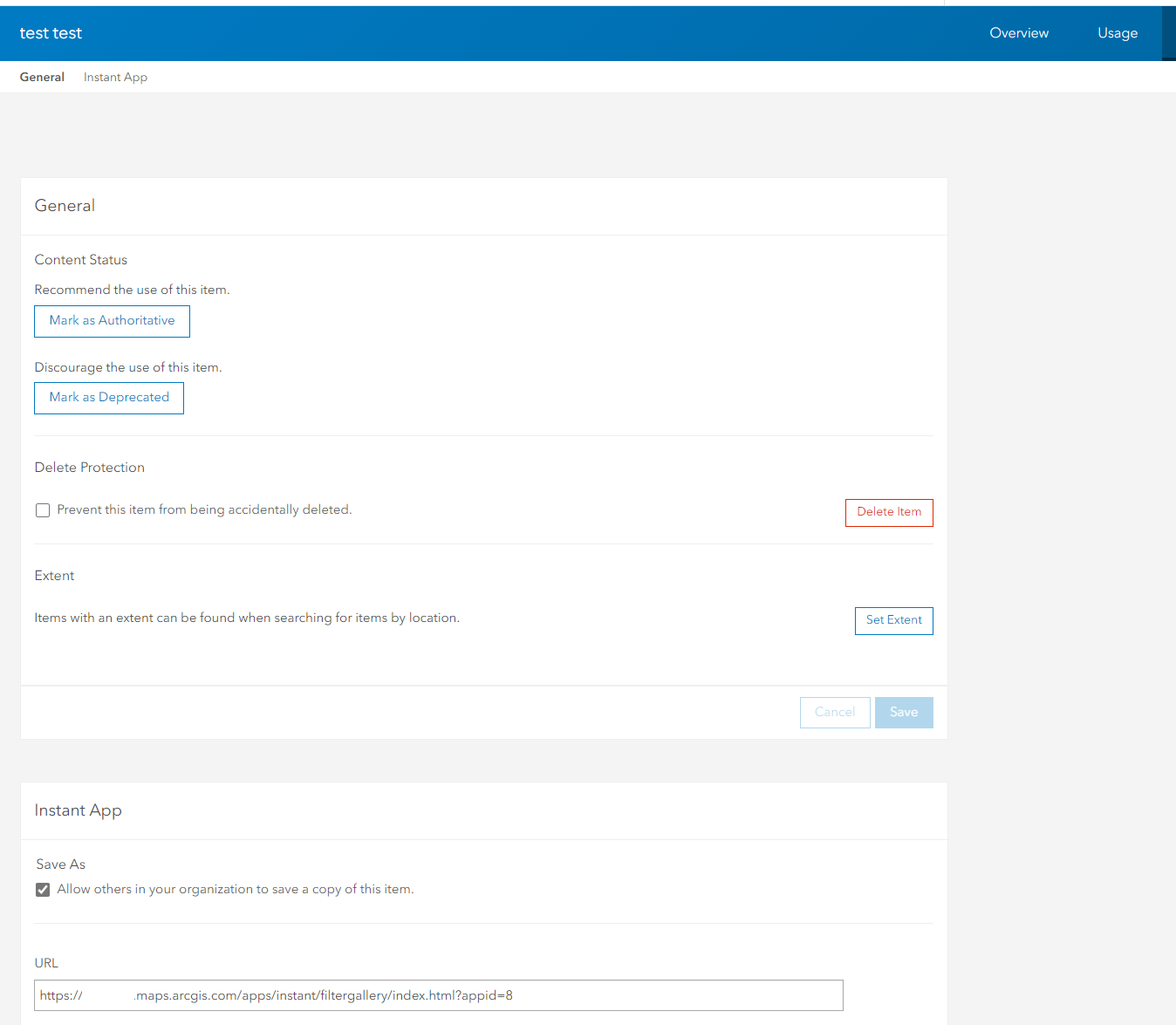Open the Overview tab
Viewport: 1176px width, 1025px height.
point(1018,32)
